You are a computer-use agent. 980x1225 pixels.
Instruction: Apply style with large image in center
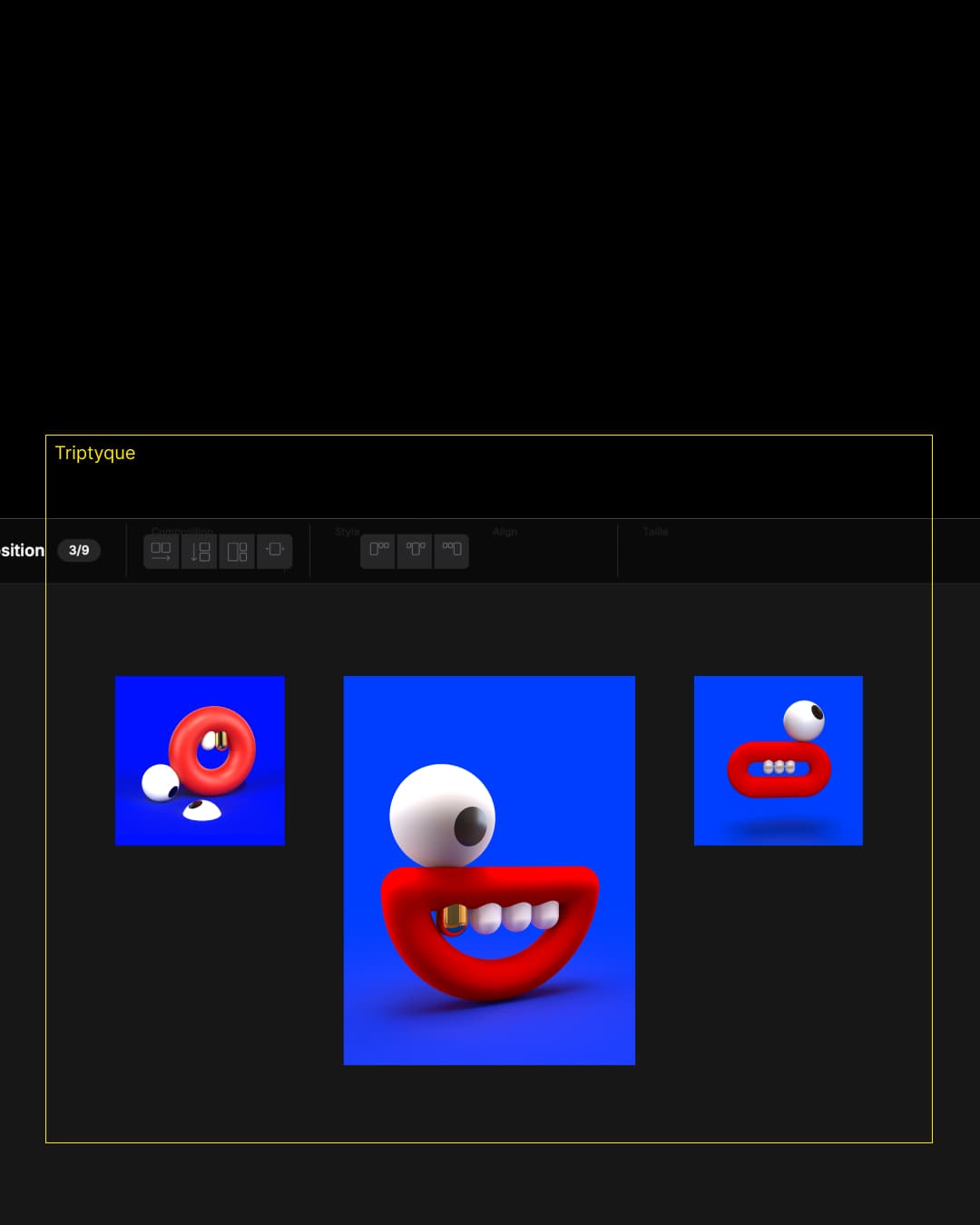point(416,550)
